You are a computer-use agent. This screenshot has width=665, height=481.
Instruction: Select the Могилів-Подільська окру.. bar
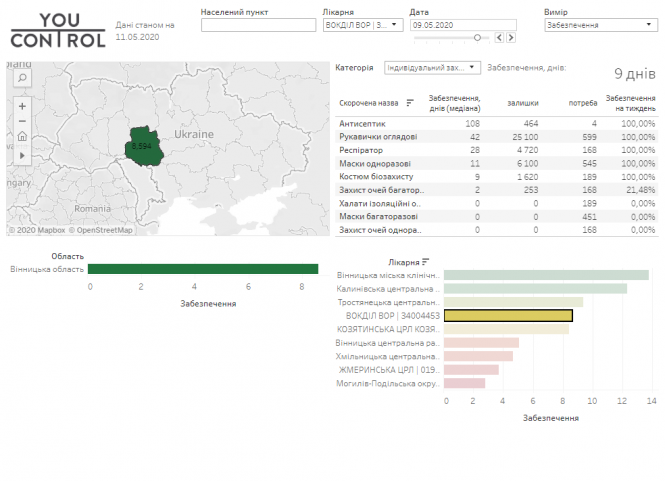tap(464, 383)
